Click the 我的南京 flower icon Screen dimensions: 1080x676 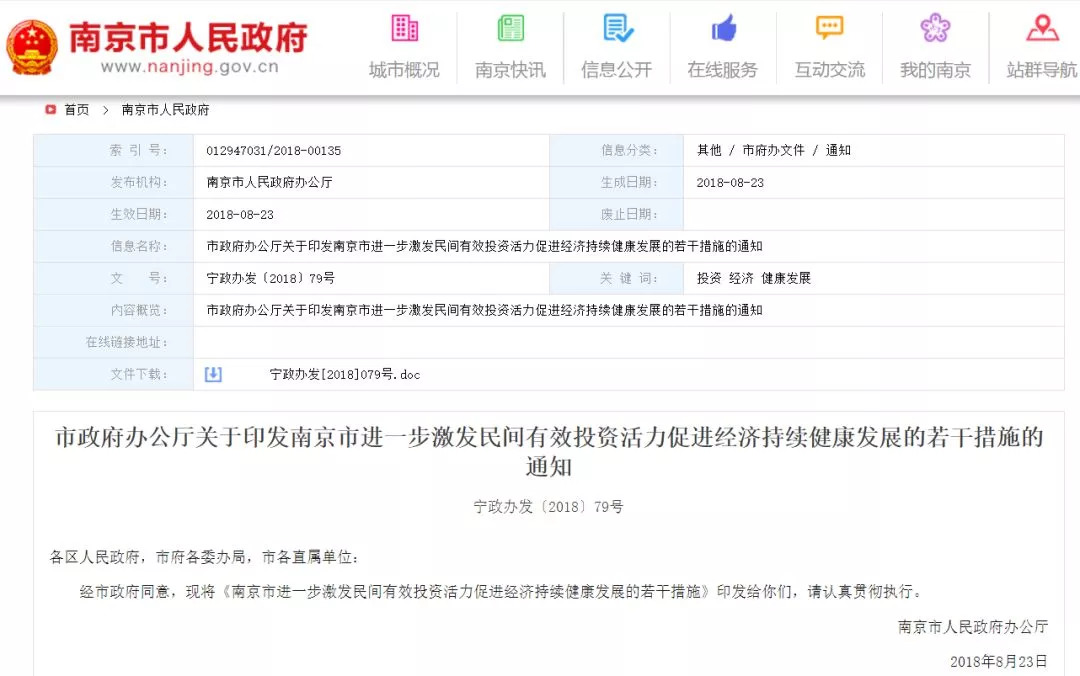tap(935, 28)
